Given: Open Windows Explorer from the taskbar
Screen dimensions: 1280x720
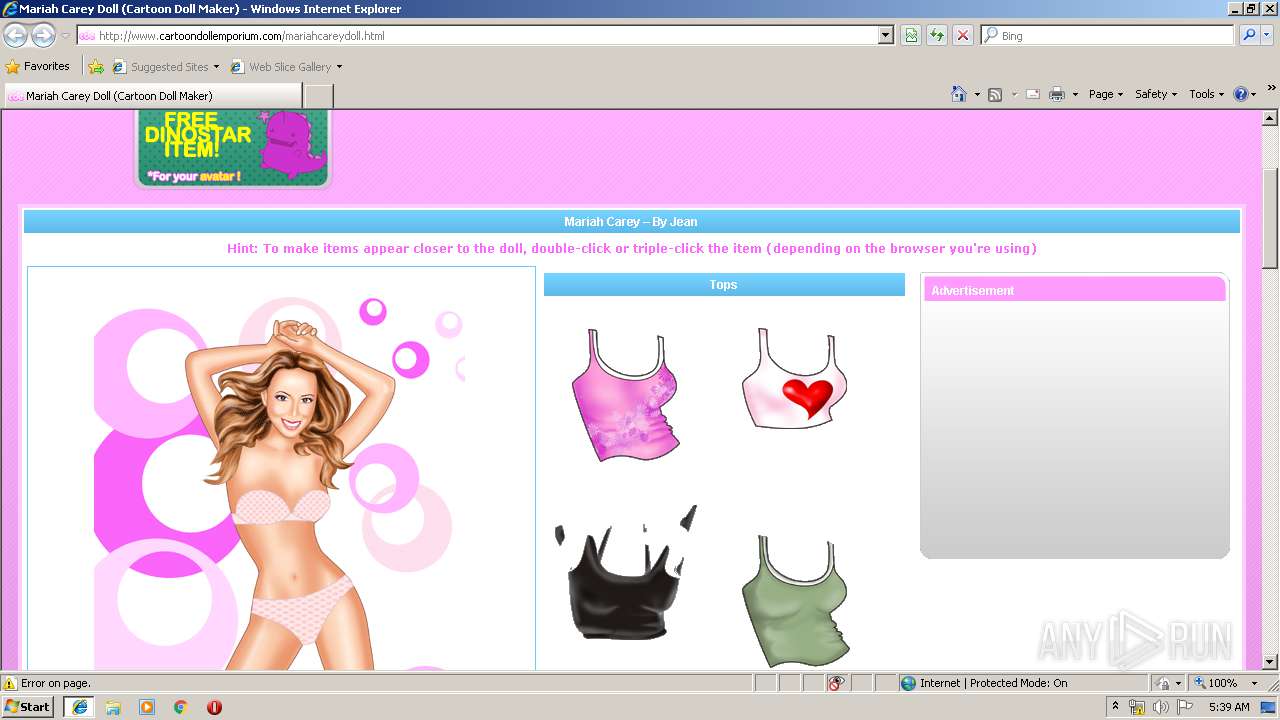Looking at the screenshot, I should (113, 707).
